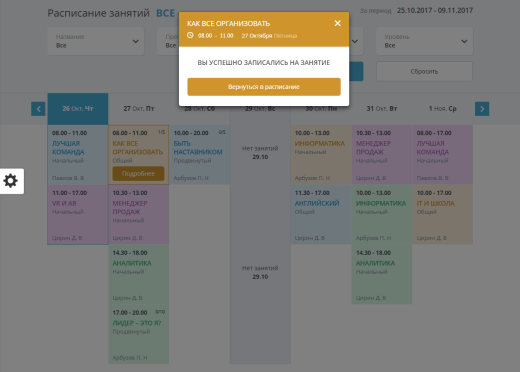Open the Английский lesson card

[321, 215]
